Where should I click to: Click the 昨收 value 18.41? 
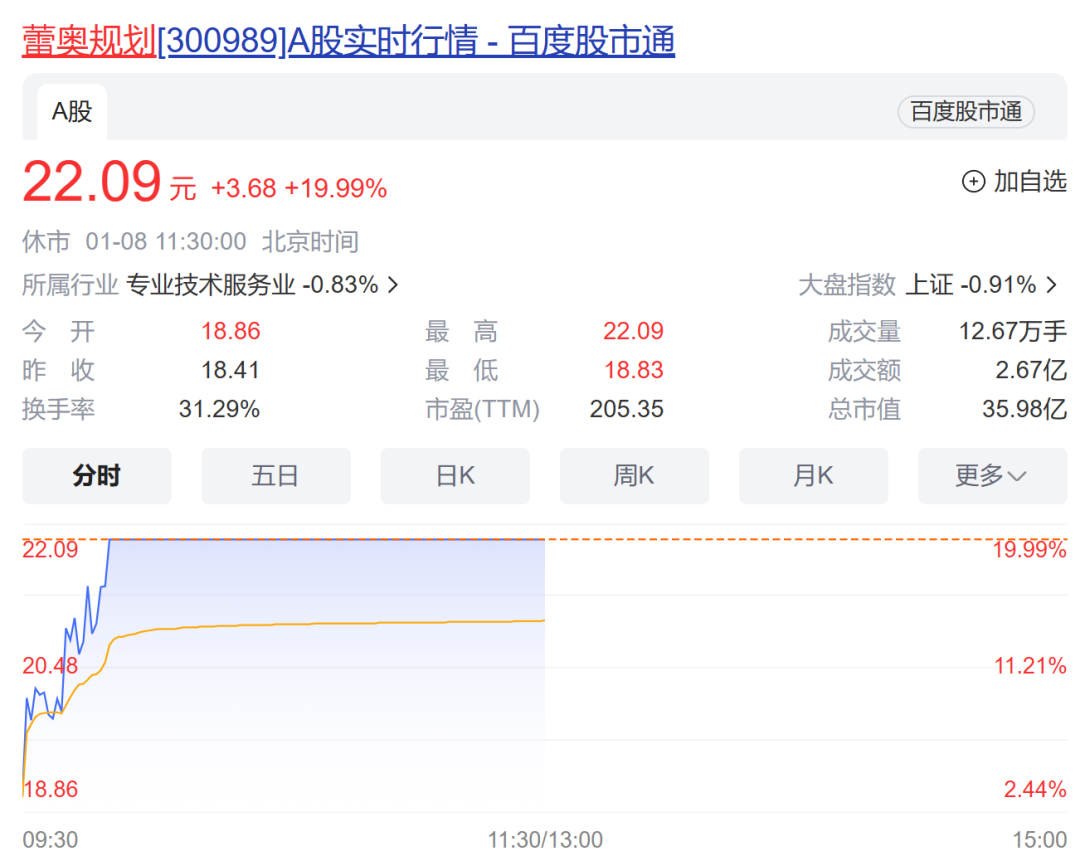230,370
